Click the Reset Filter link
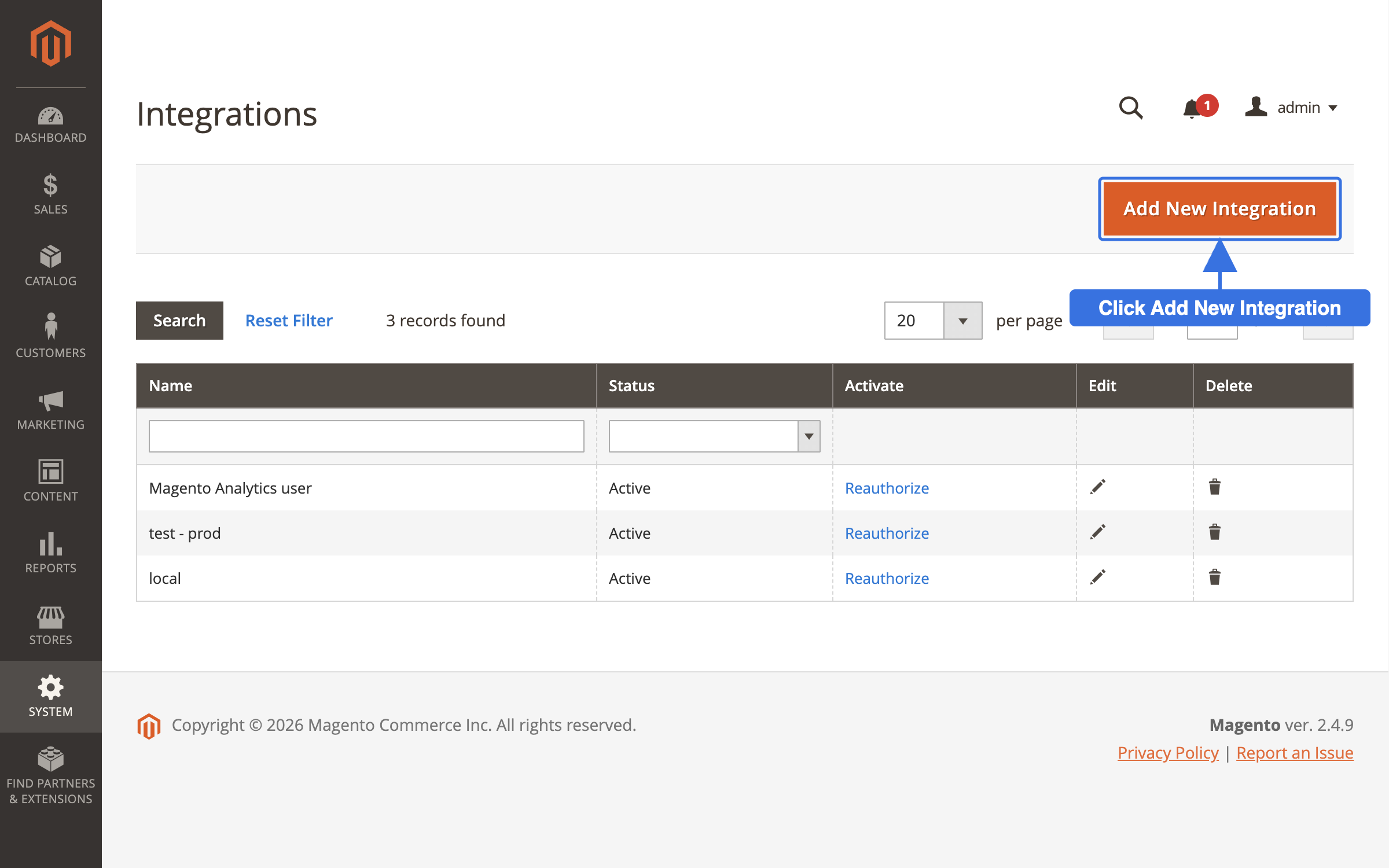The image size is (1389, 868). tap(289, 321)
